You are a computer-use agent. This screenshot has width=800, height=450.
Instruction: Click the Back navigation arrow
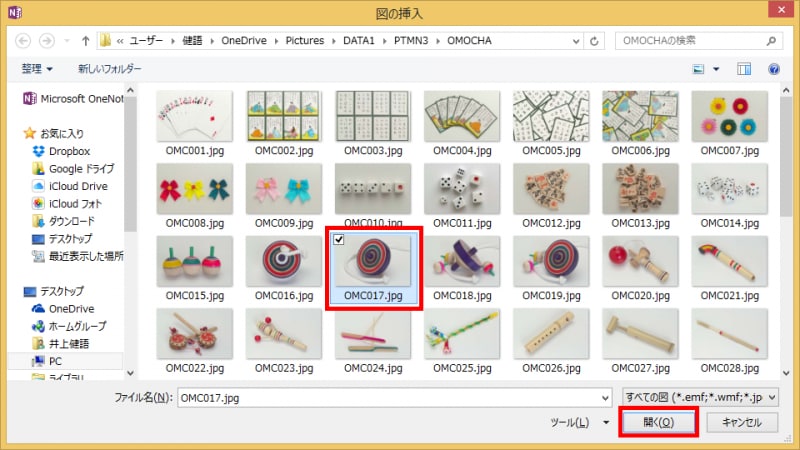[x=23, y=41]
